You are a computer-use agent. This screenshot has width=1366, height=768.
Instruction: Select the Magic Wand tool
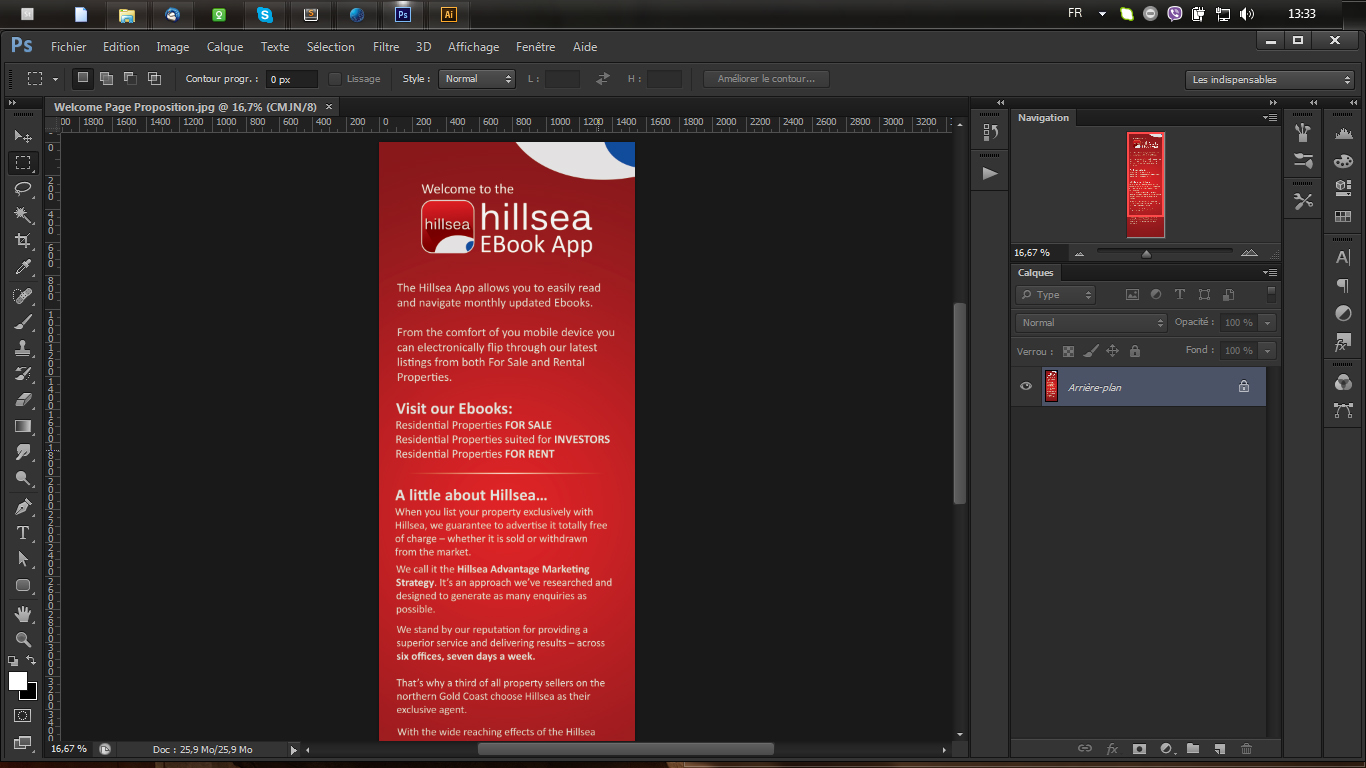pyautogui.click(x=23, y=214)
